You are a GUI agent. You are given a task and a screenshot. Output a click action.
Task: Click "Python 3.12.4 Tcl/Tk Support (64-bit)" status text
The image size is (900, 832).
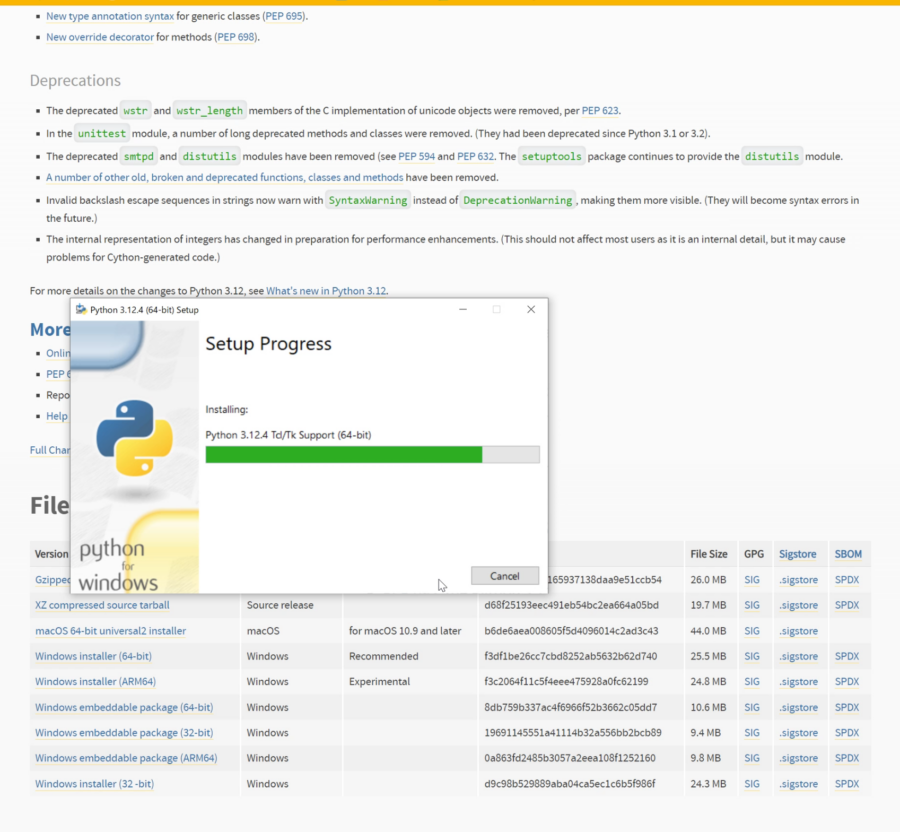(288, 435)
